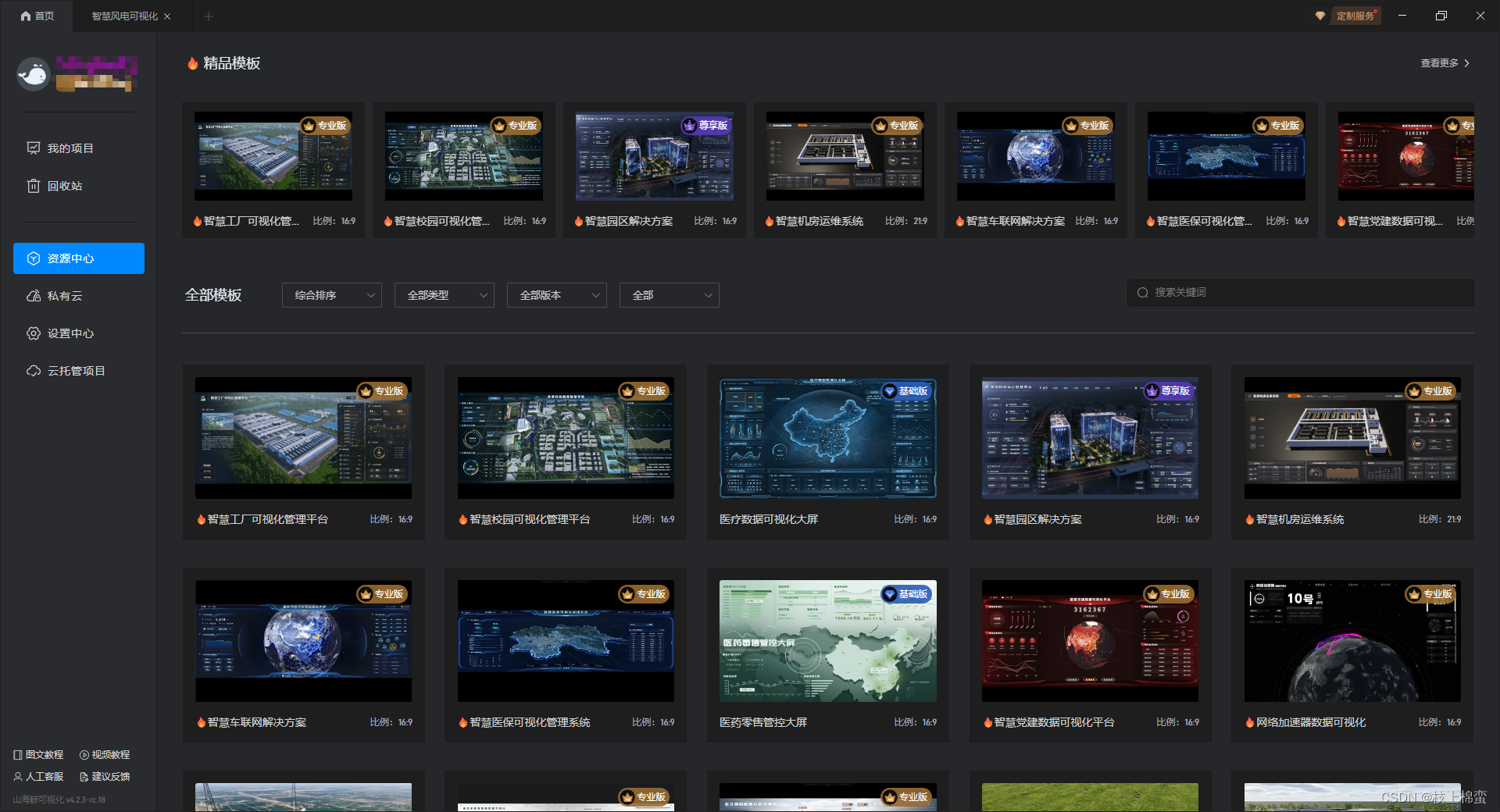The width and height of the screenshot is (1500, 812).
Task: Click the 建议反馈 edit icon
Action: [84, 777]
